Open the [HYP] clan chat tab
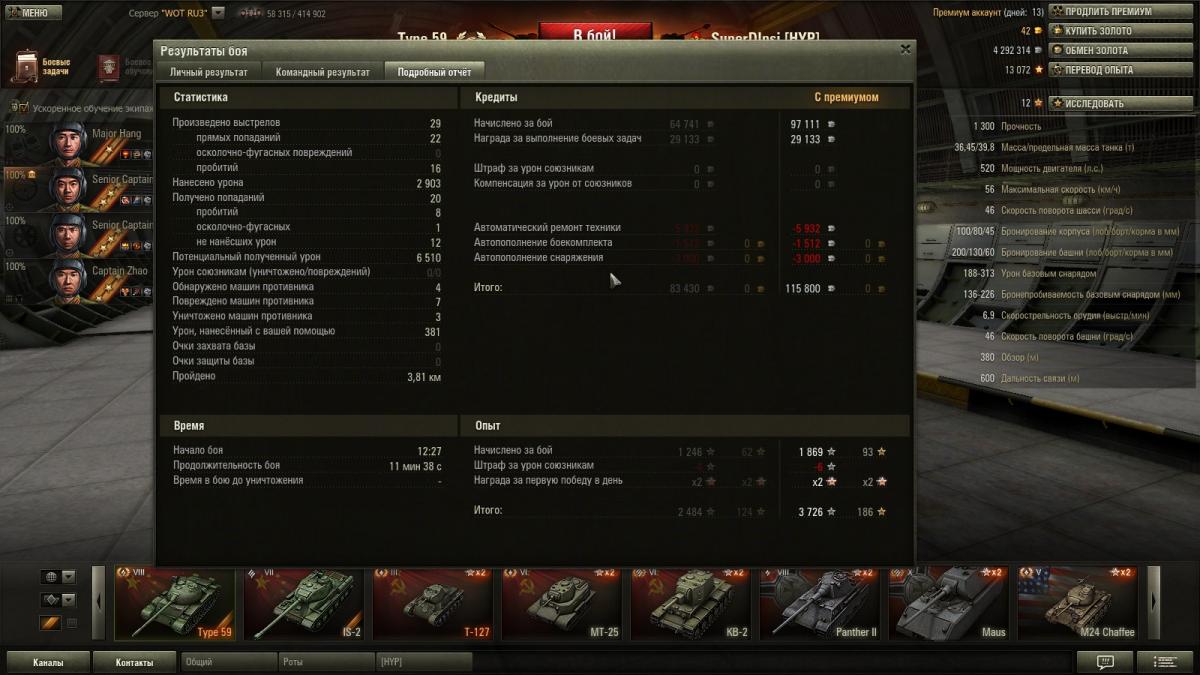This screenshot has height=675, width=1200. click(424, 662)
